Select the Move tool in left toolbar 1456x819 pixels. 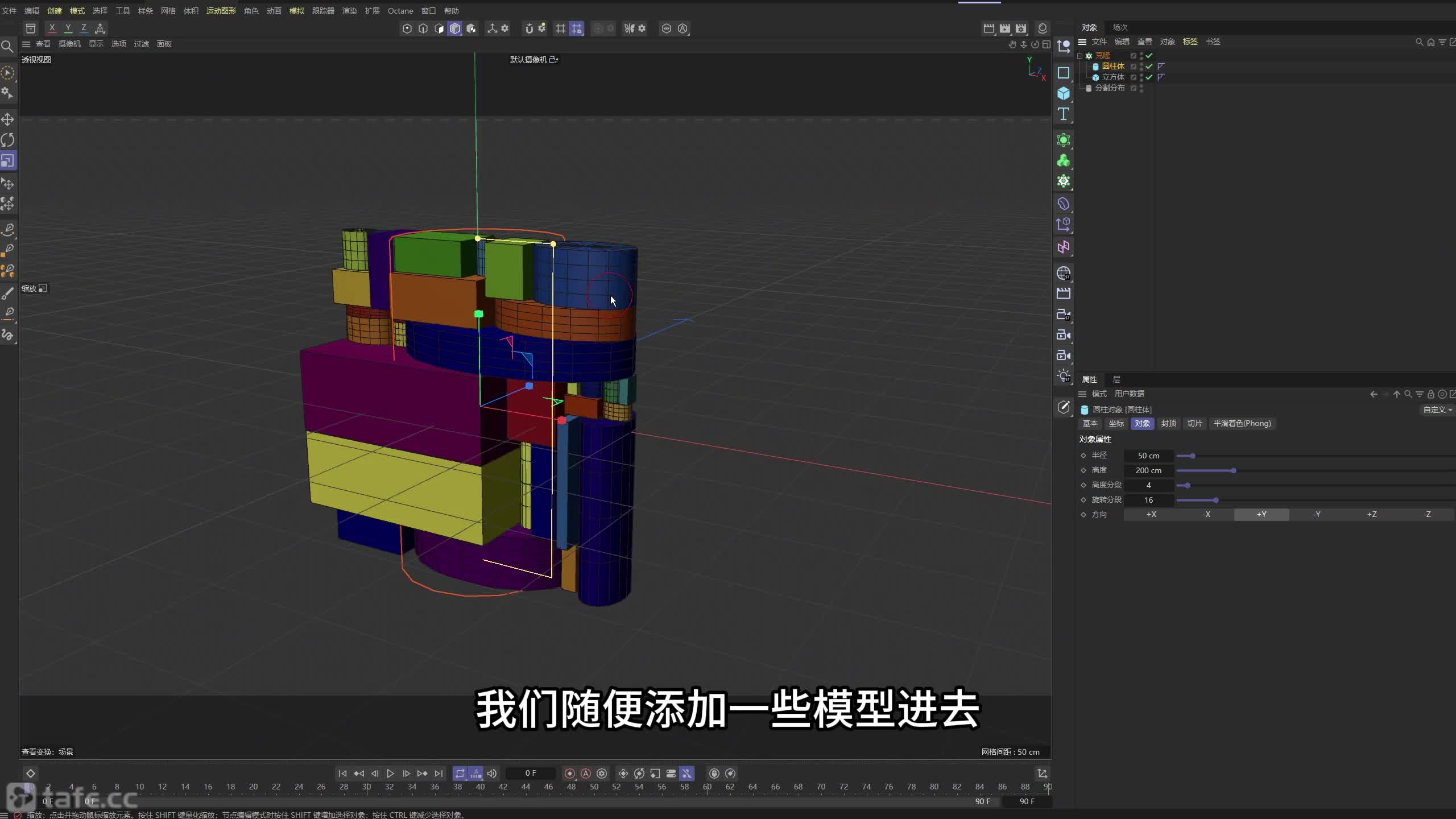[9, 119]
